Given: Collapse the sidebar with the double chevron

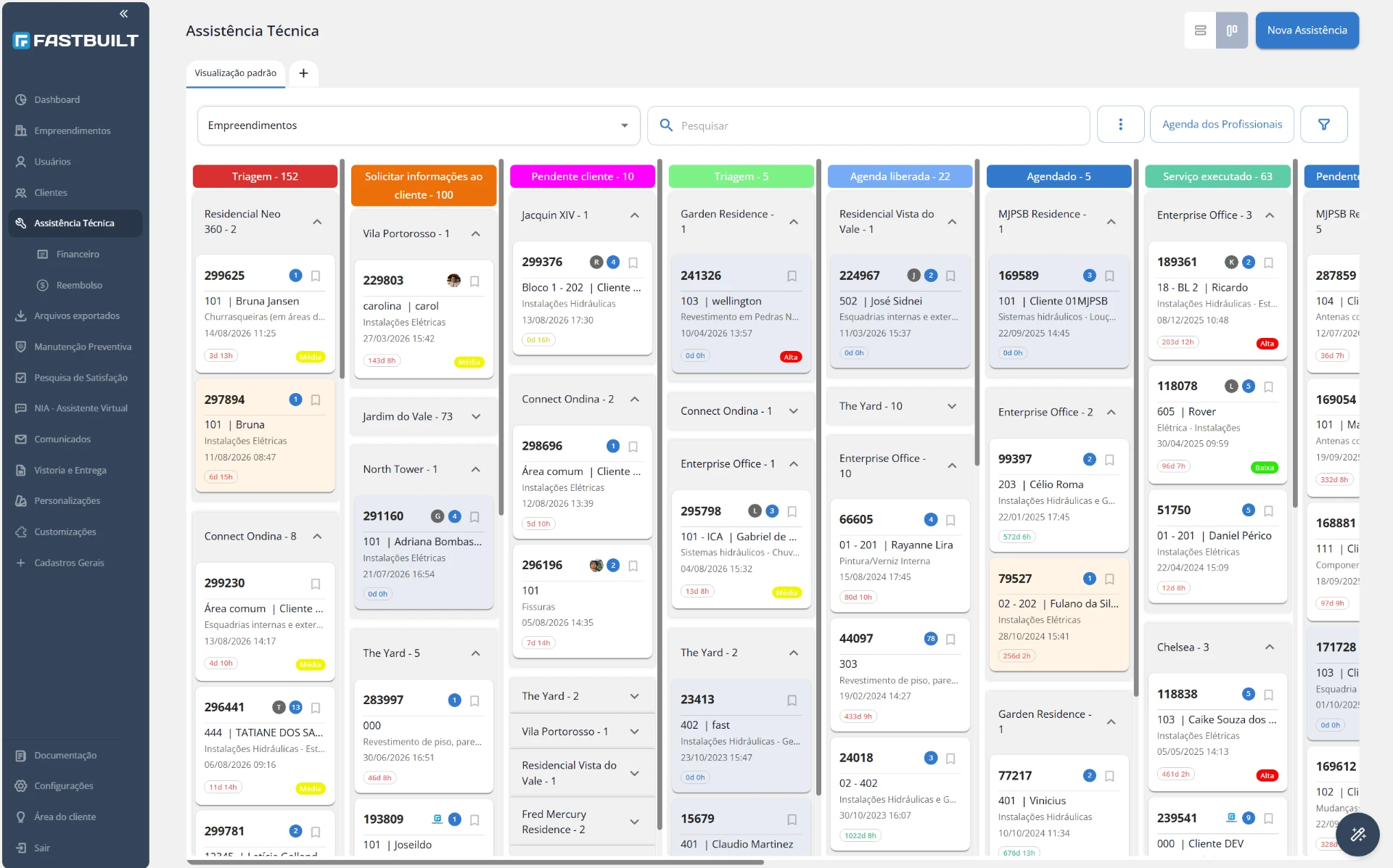Looking at the screenshot, I should point(124,13).
